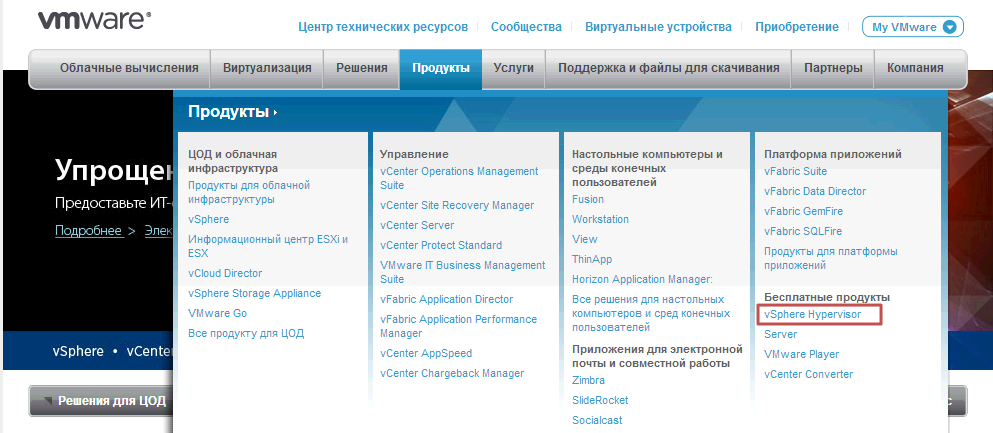993x433 pixels.
Task: Open the Партнеры menu
Action: click(833, 68)
